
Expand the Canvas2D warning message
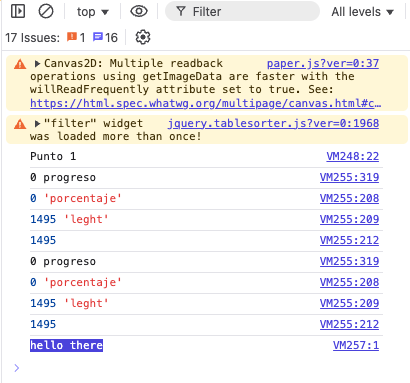tap(37, 63)
